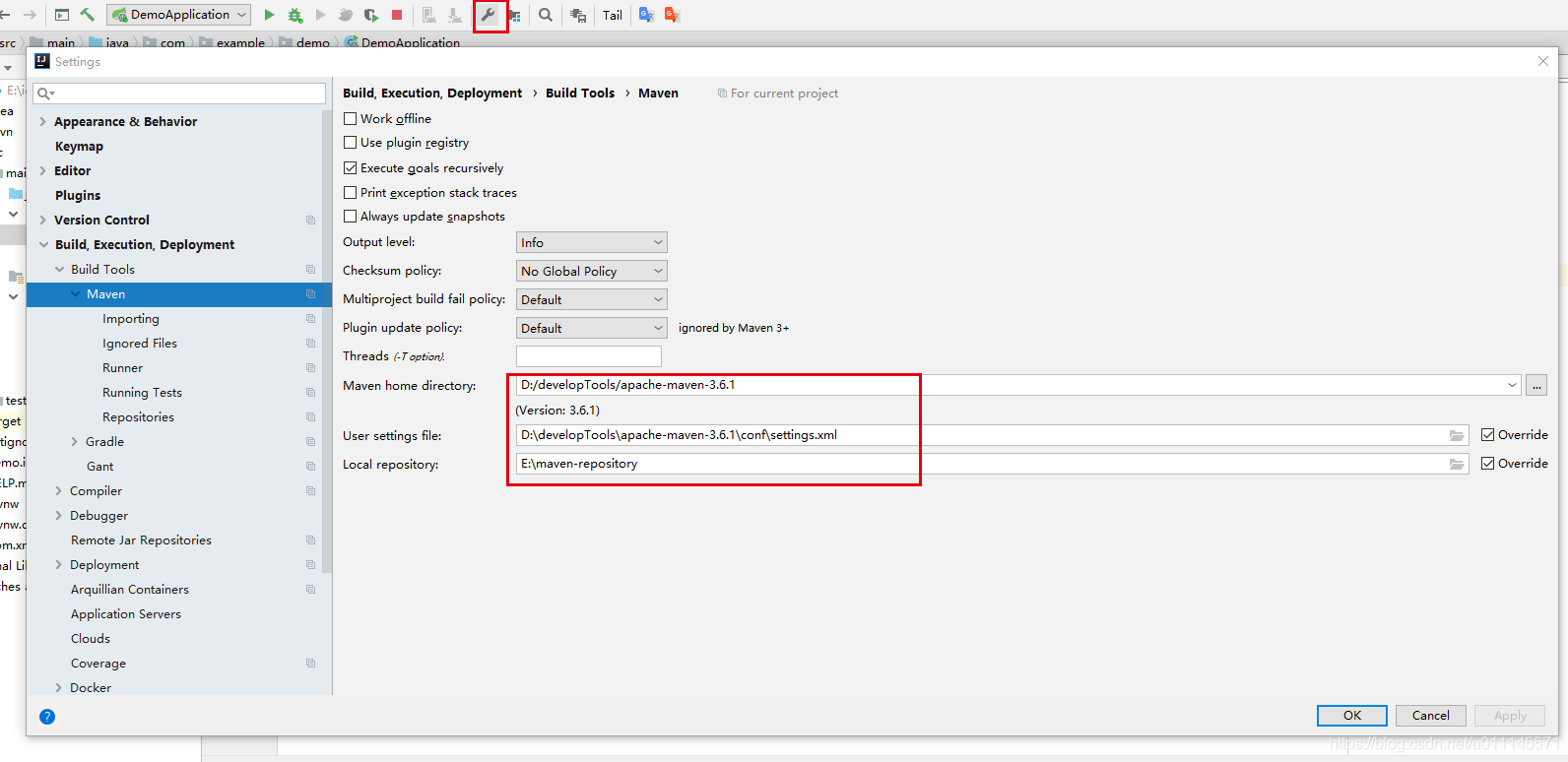
Task: Expand the Compiler node
Action: tap(58, 491)
